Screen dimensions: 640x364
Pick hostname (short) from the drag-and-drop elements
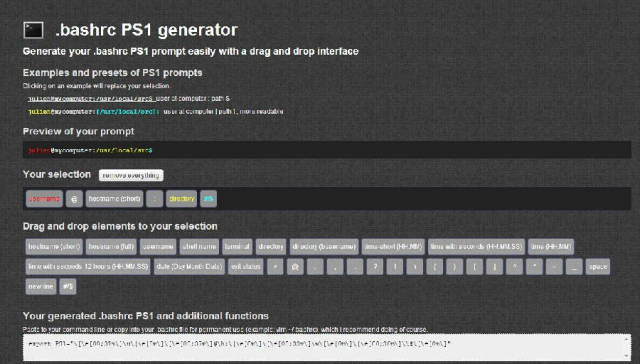(54, 247)
